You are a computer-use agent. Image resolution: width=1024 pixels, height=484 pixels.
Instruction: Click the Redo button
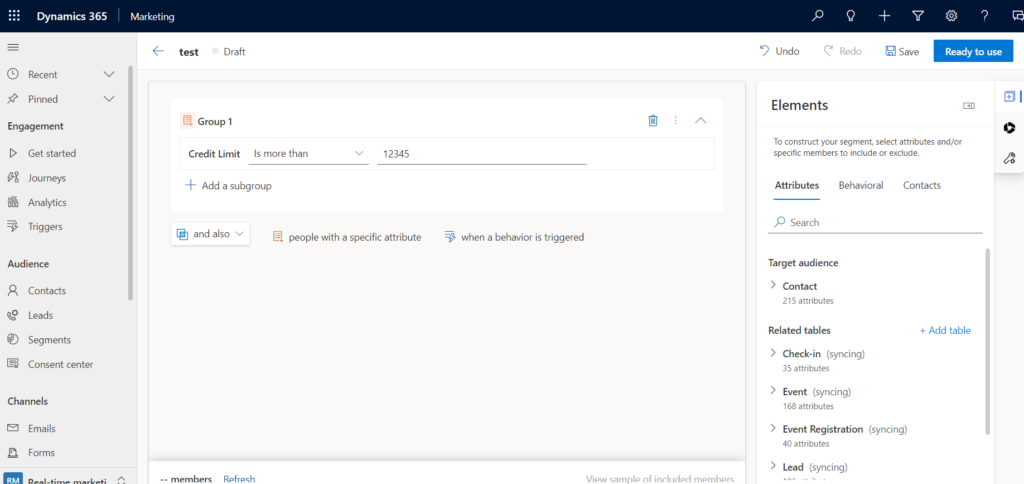[842, 51]
